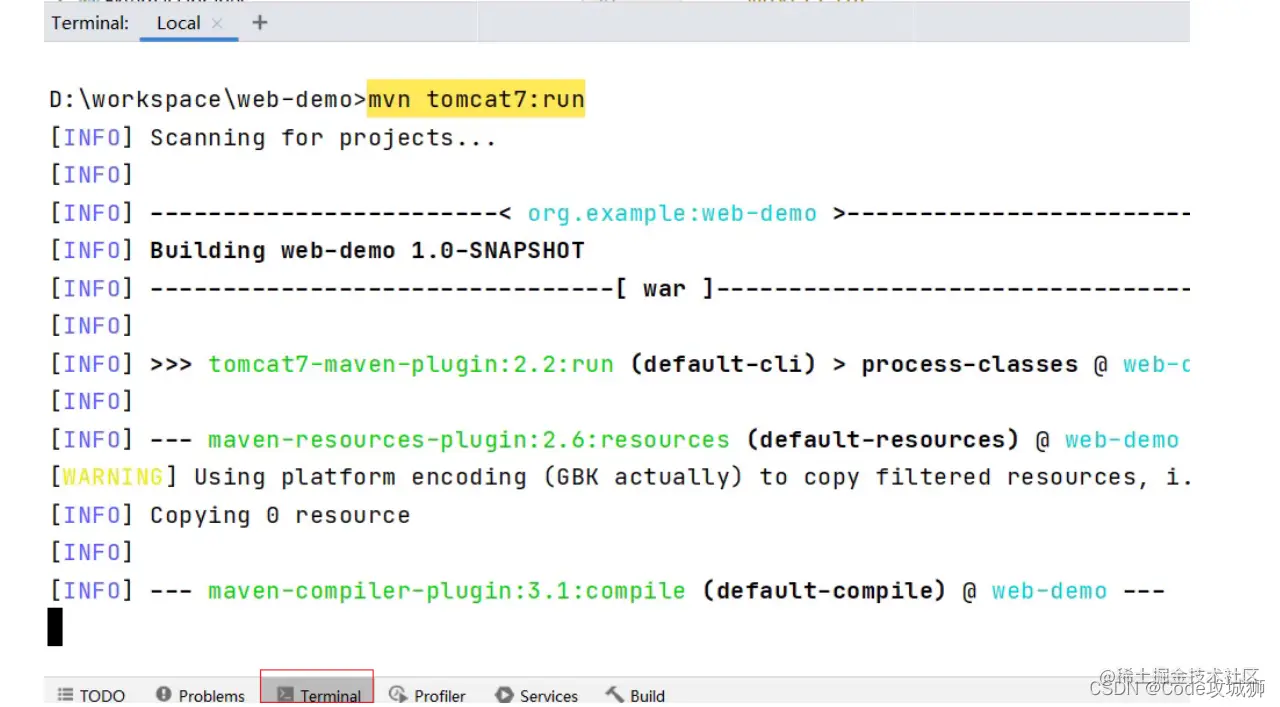Screen dimensions: 1280x707
Task: Click 'Scanning for projects...' line
Action: pyautogui.click(x=323, y=138)
